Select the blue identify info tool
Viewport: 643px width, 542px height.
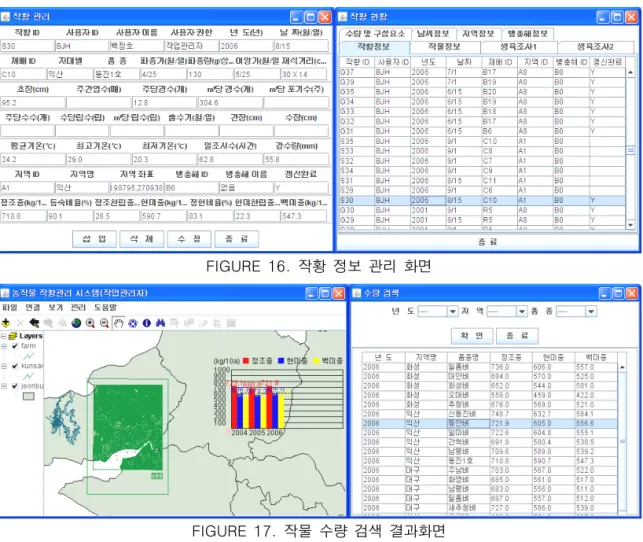pyautogui.click(x=146, y=323)
